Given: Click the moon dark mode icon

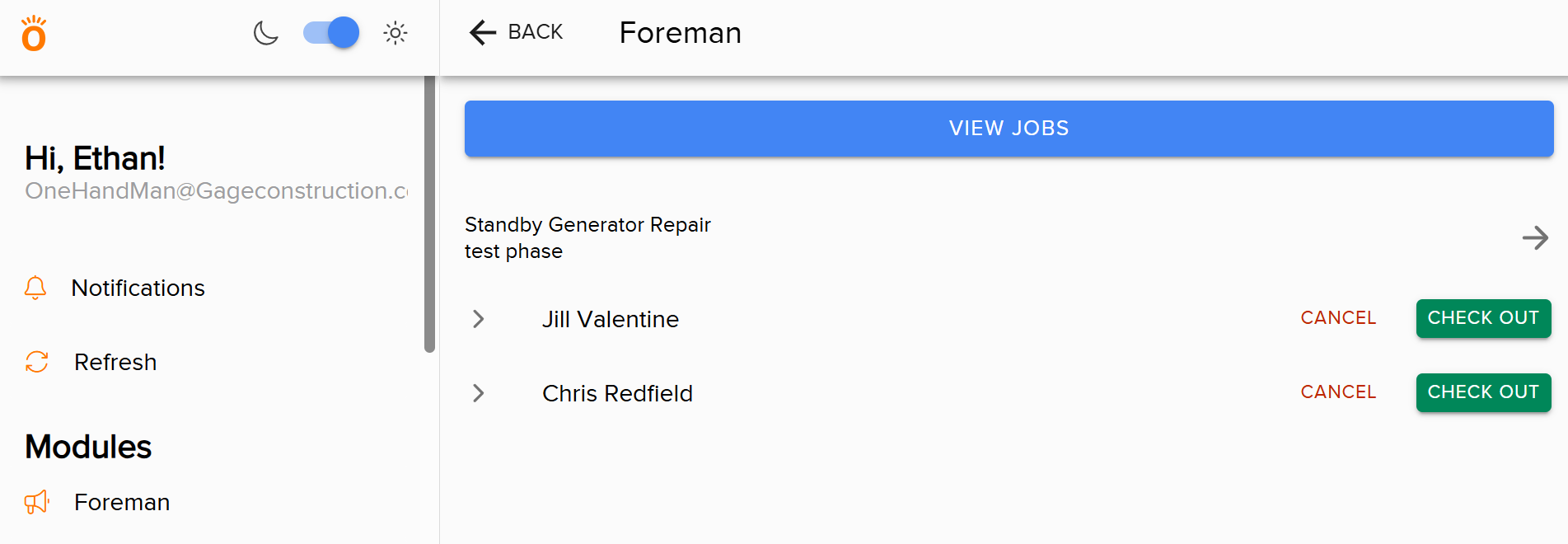Looking at the screenshot, I should 265,33.
